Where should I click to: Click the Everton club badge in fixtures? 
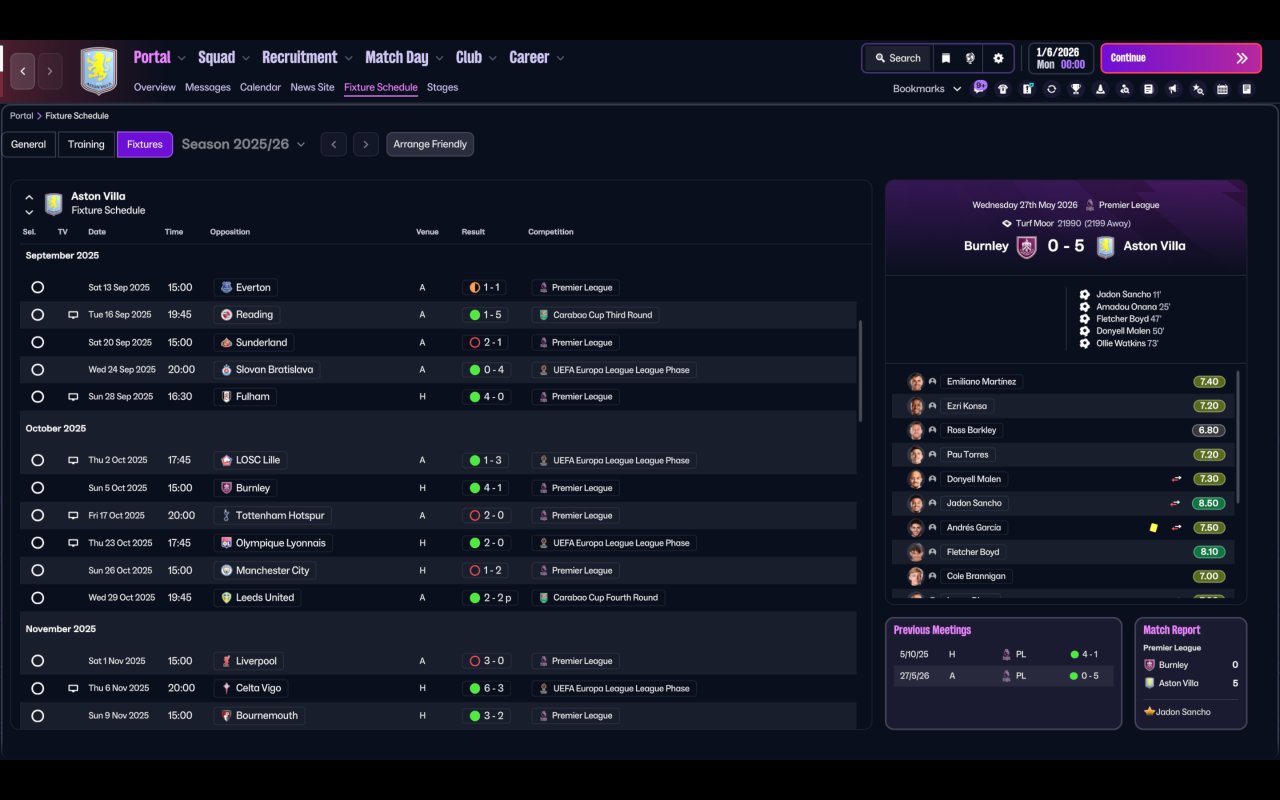point(226,287)
